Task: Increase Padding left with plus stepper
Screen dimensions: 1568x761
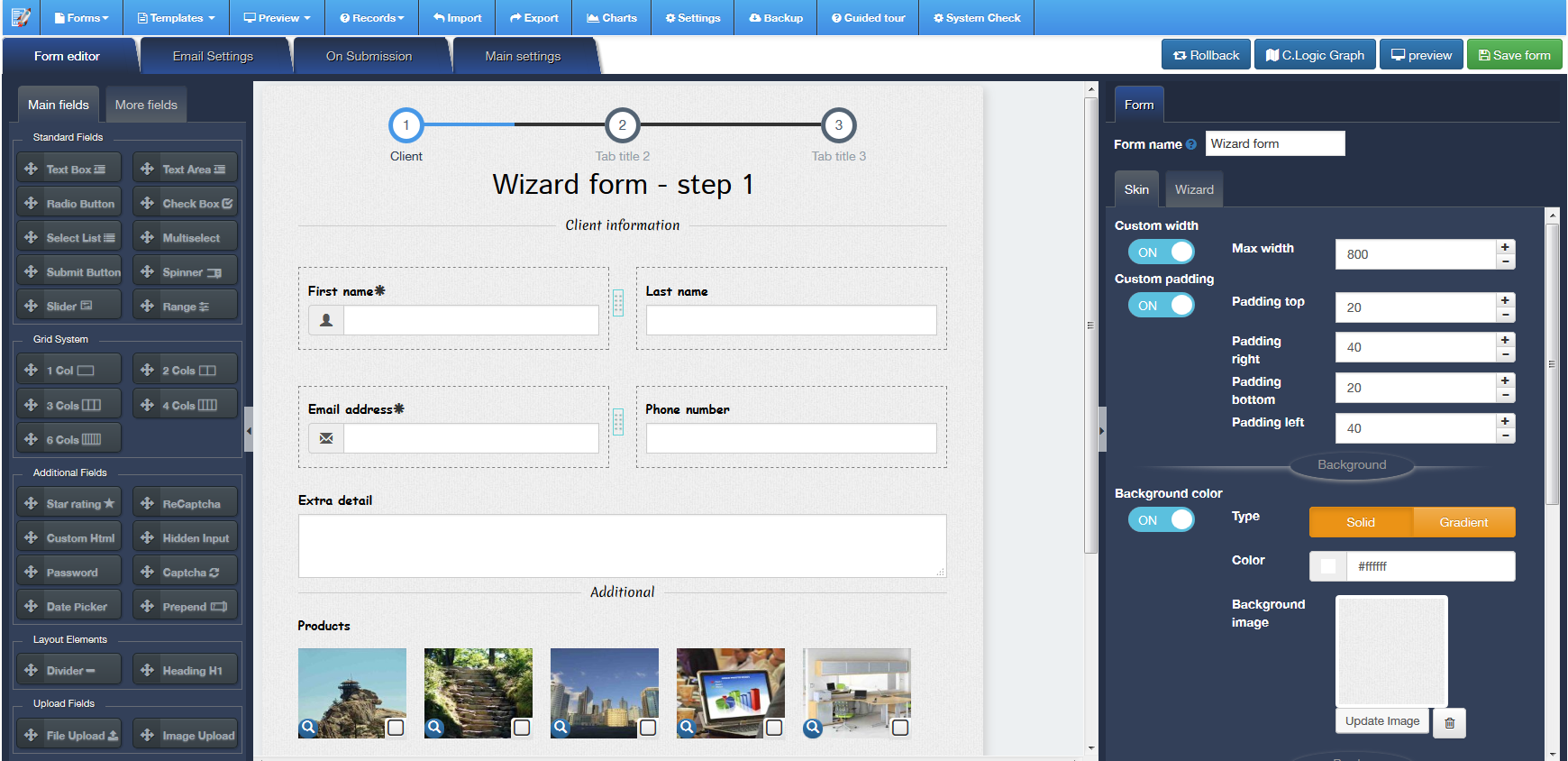Action: click(x=1505, y=421)
